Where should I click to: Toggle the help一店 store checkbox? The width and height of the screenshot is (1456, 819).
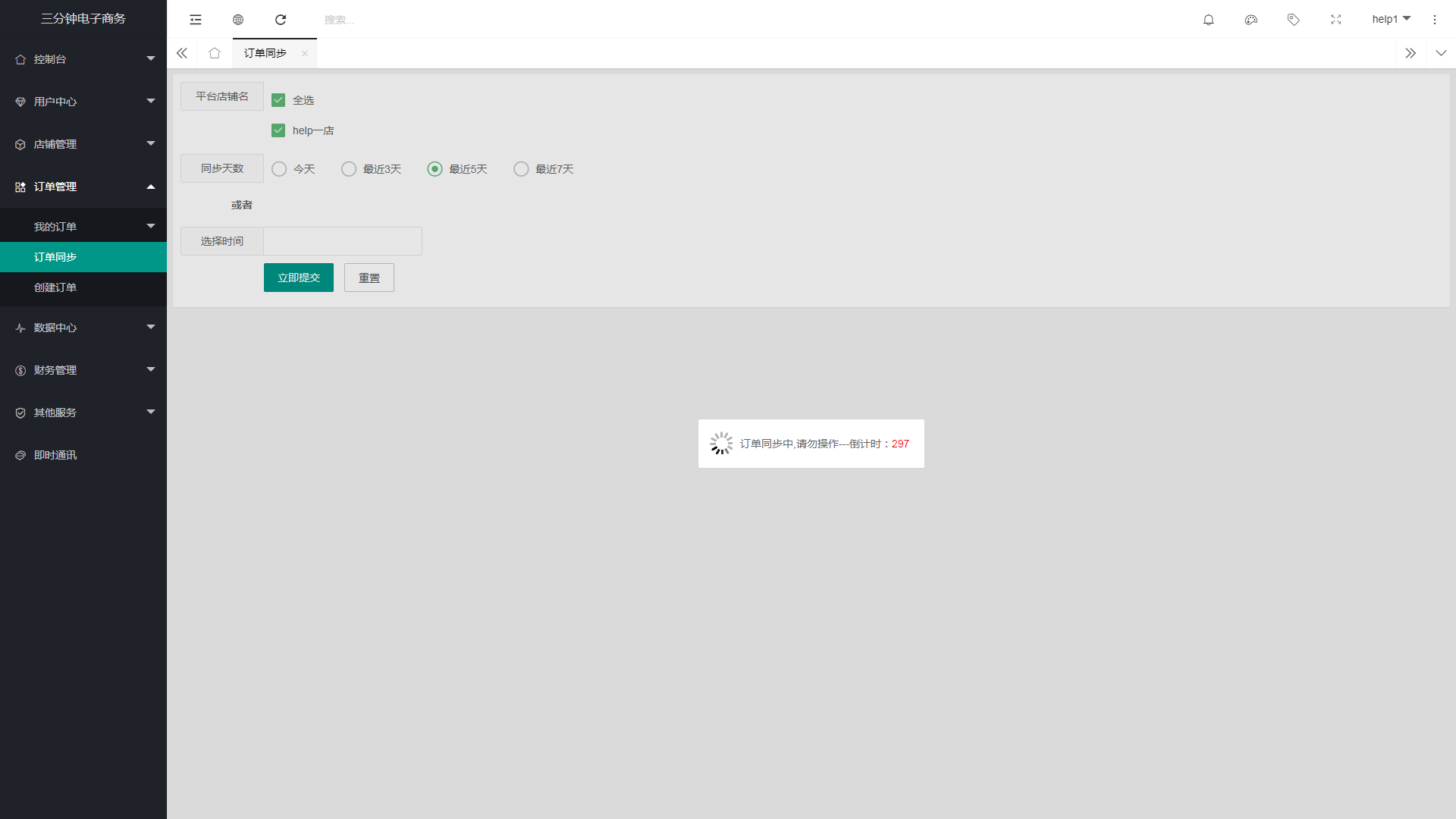click(278, 130)
